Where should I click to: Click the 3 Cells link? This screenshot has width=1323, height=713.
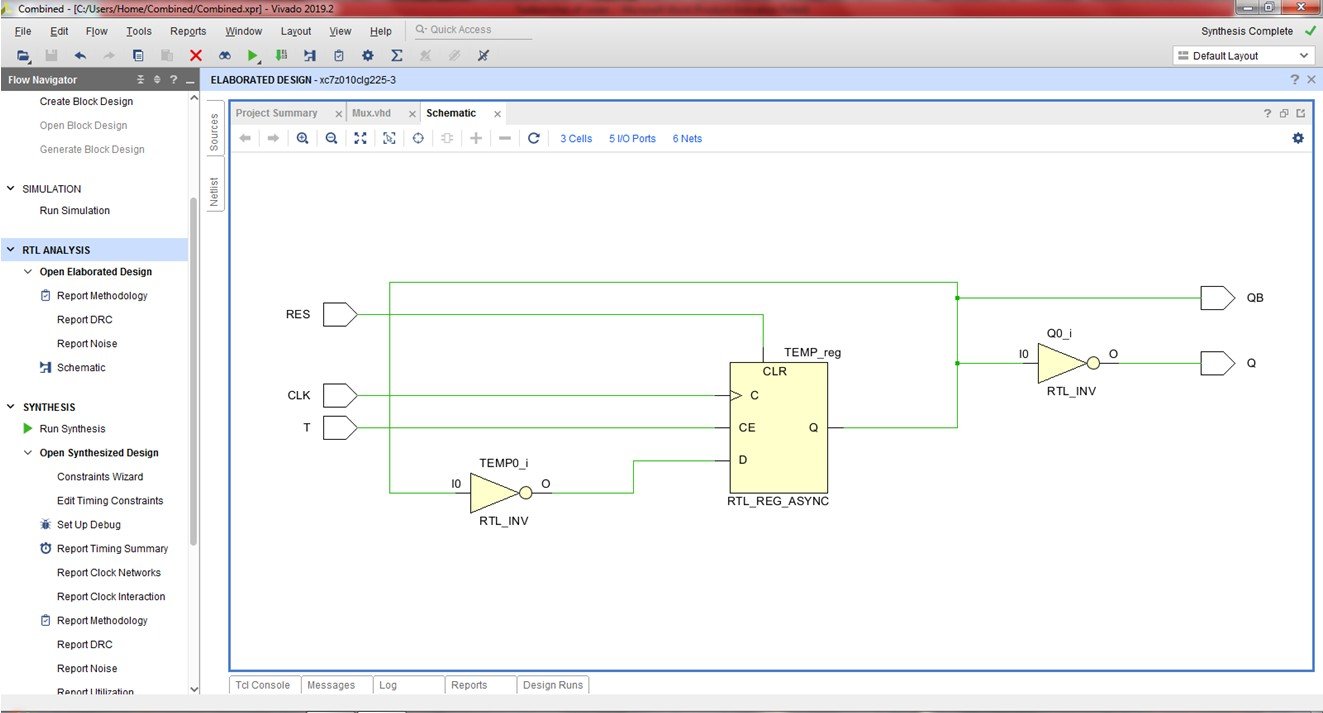click(x=576, y=139)
